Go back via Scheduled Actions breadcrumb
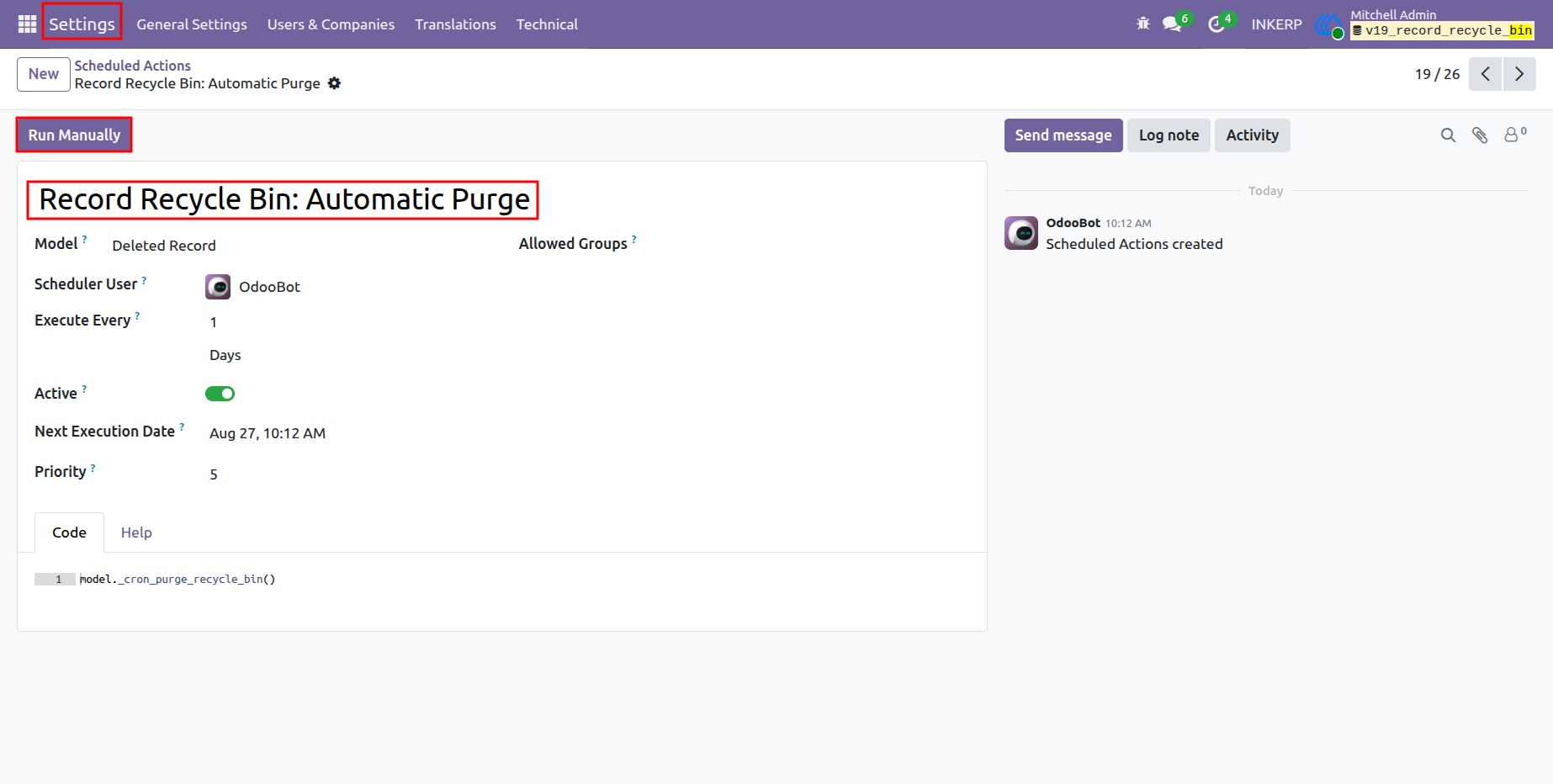 pyautogui.click(x=132, y=66)
